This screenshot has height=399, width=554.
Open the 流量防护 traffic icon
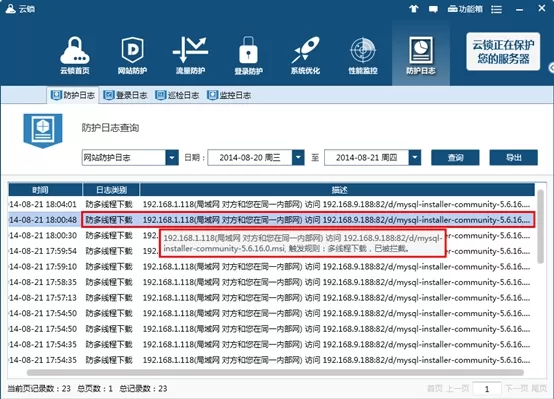(190, 55)
